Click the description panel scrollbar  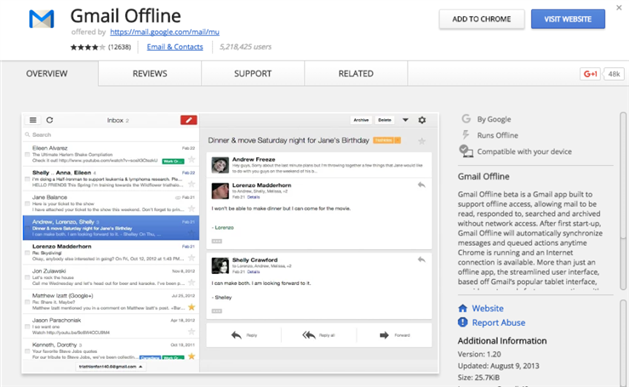tap(623, 201)
